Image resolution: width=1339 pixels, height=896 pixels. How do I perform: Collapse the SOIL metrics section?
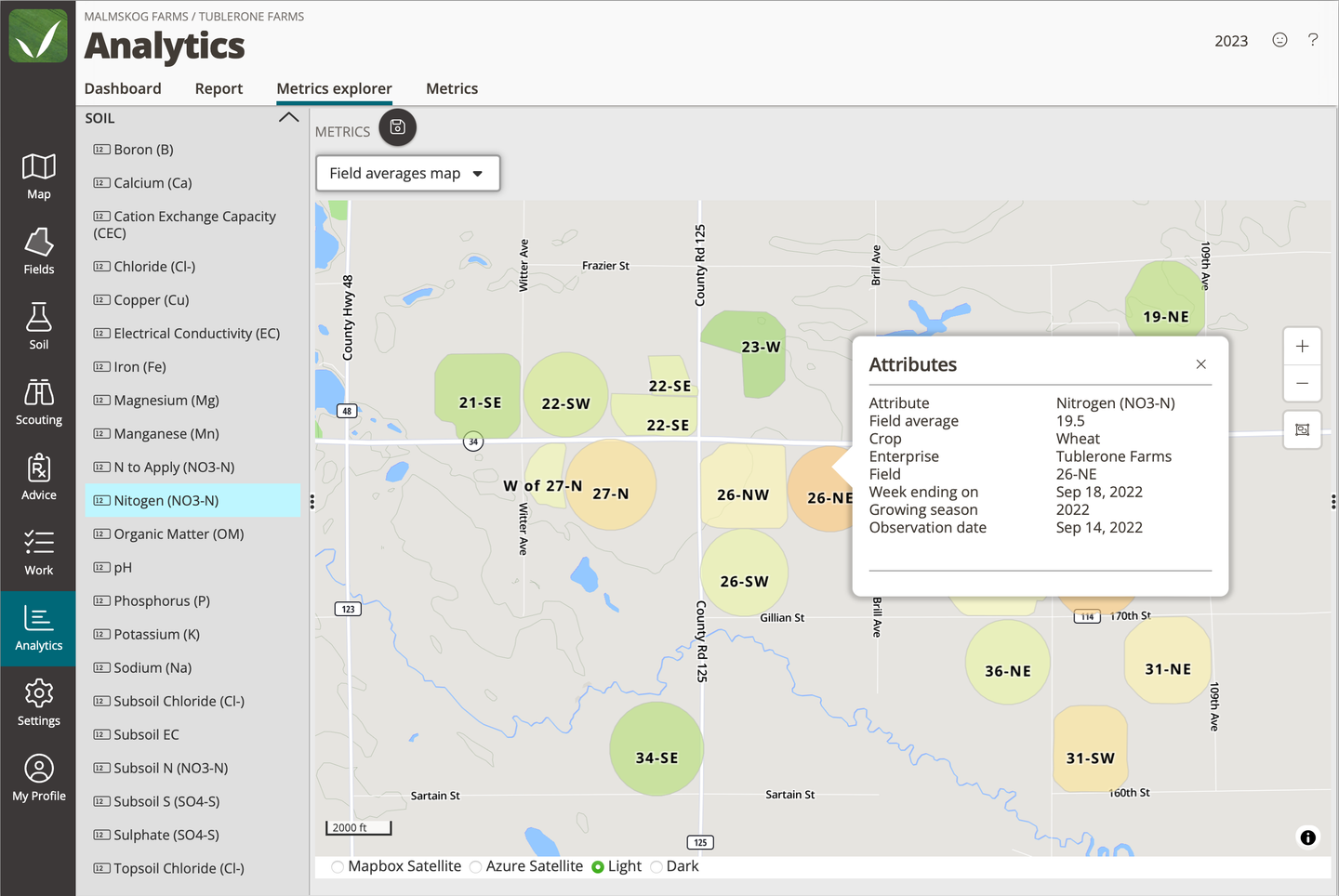(x=288, y=117)
